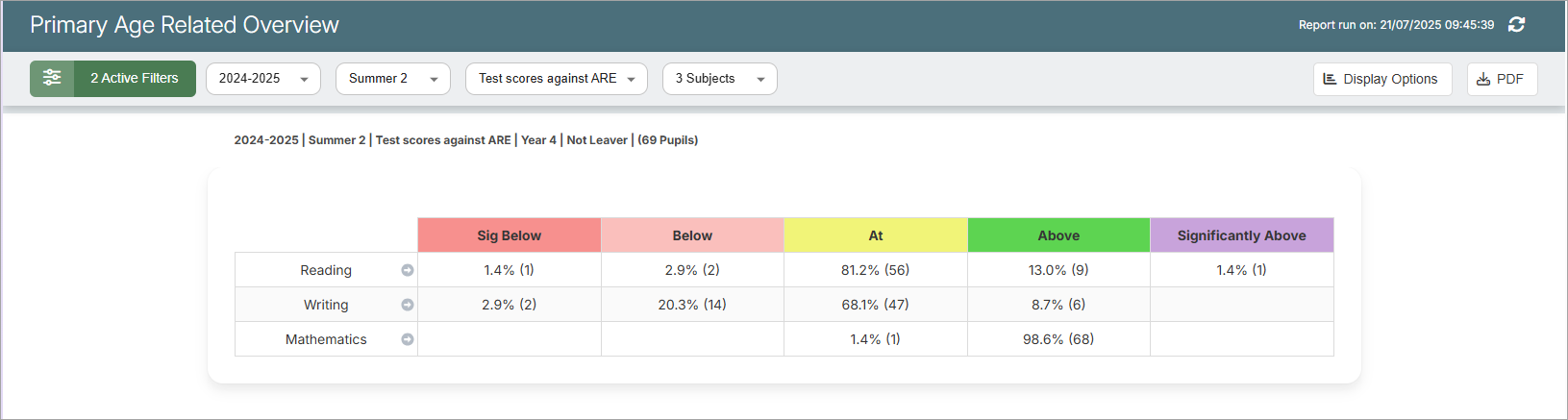Click the arrow icon beside Writing

pos(408,305)
